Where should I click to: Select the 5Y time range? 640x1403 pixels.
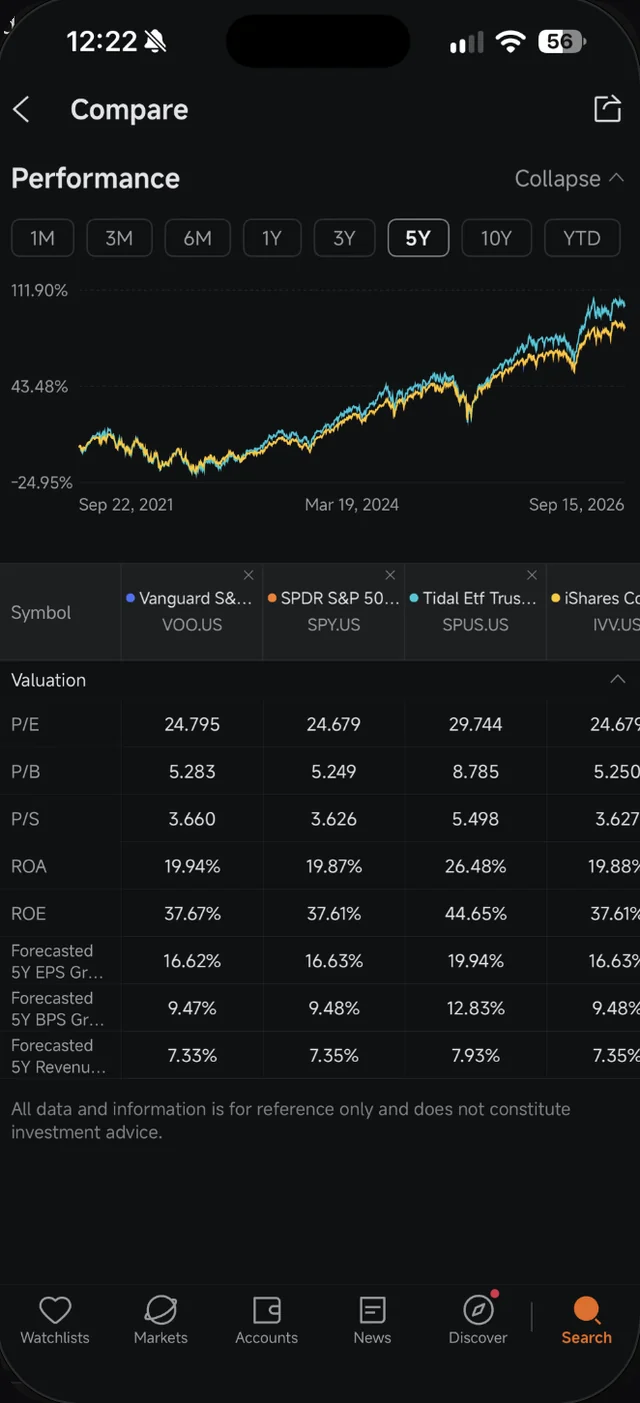click(x=418, y=238)
